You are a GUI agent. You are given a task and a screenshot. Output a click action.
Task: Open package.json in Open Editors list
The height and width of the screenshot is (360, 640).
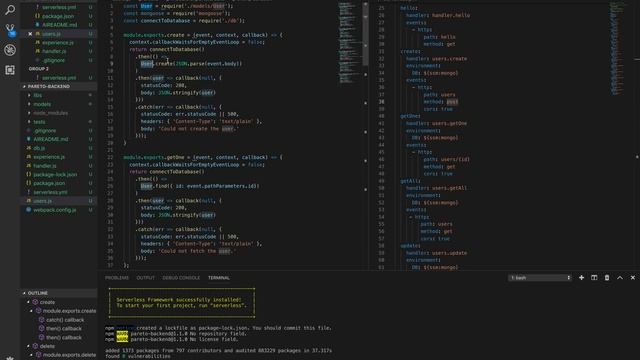[x=59, y=16]
